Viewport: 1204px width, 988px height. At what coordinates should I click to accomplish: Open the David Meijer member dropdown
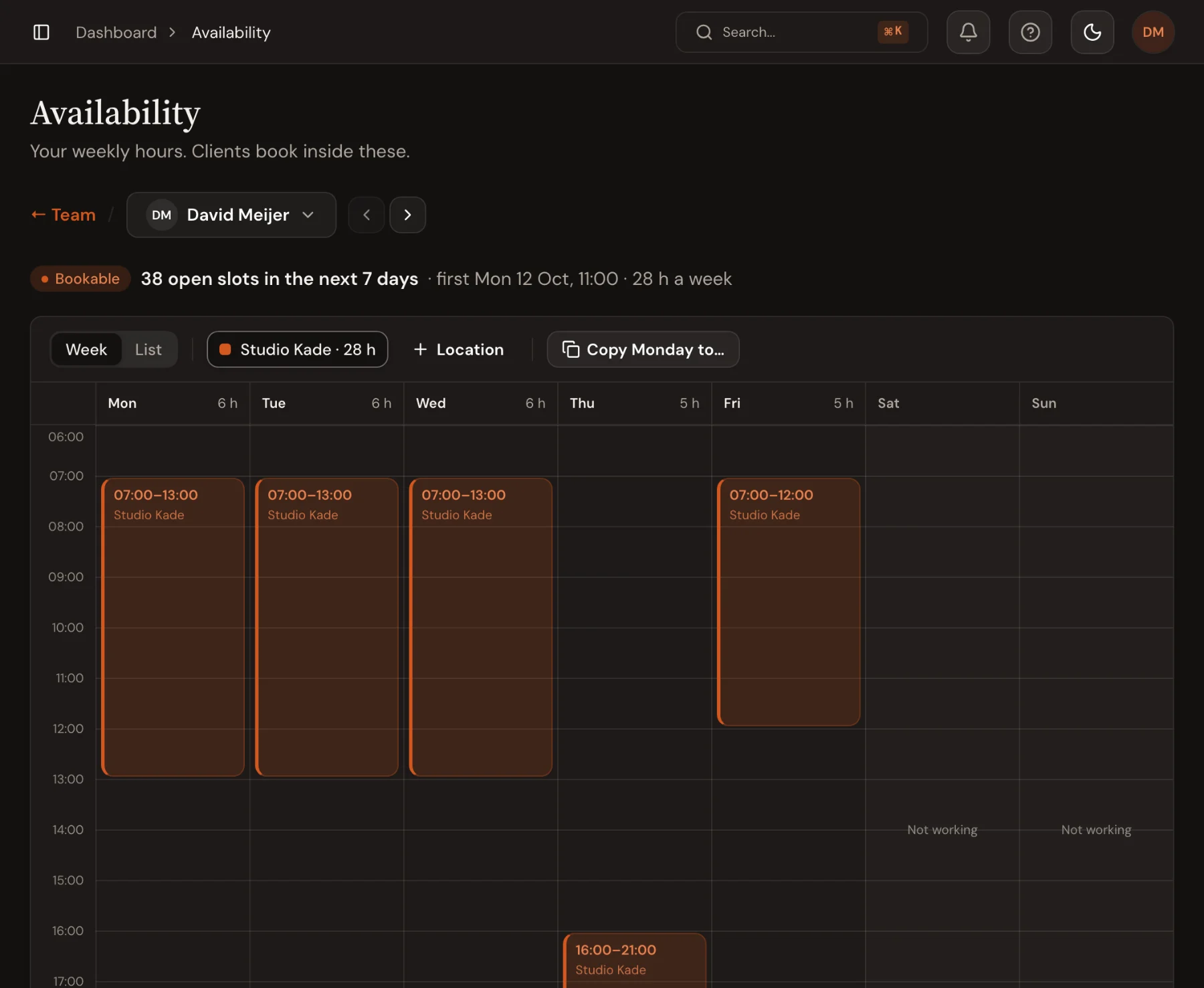(231, 215)
